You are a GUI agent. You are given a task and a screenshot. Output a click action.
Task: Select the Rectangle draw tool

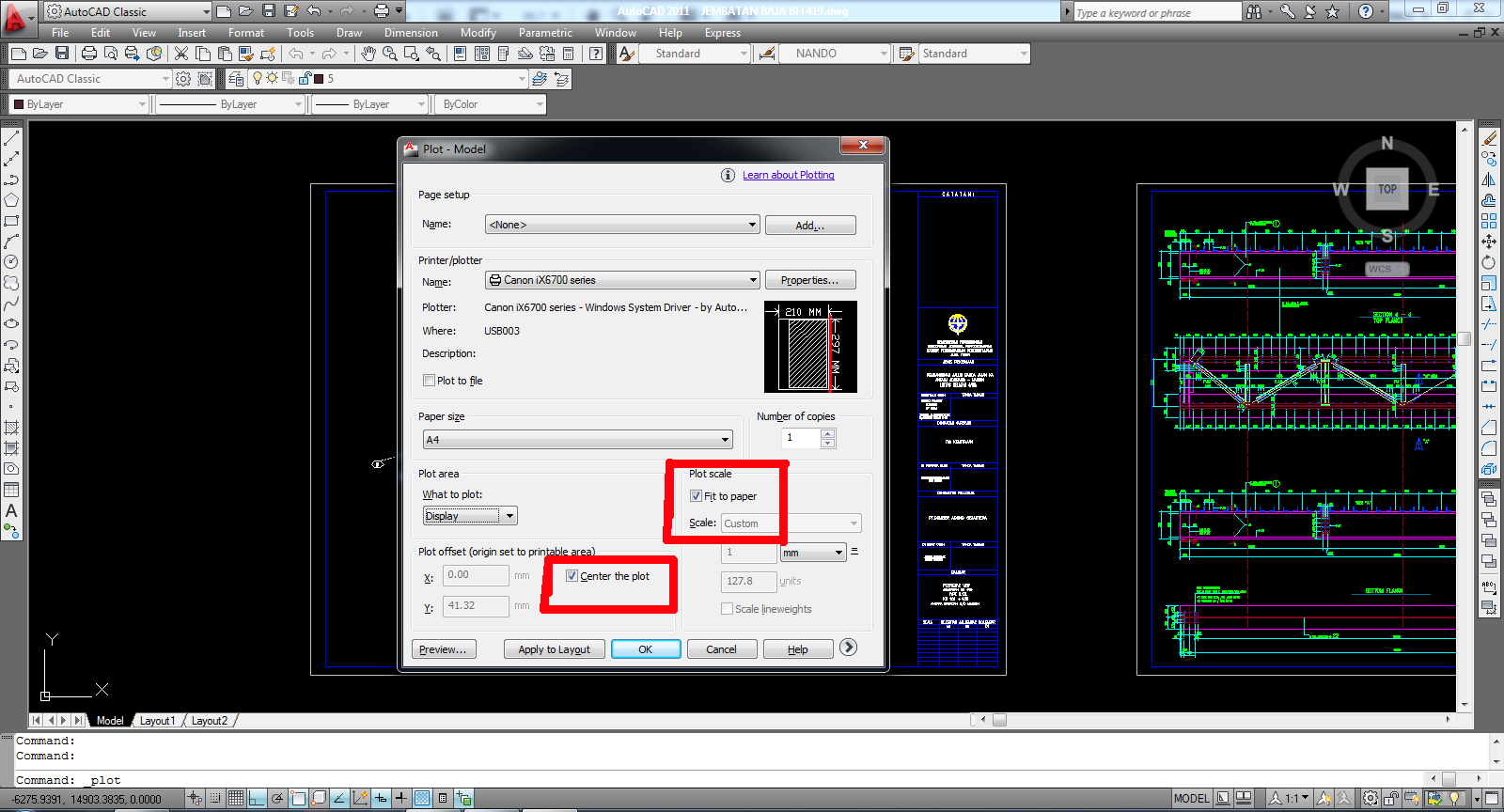pos(11,221)
